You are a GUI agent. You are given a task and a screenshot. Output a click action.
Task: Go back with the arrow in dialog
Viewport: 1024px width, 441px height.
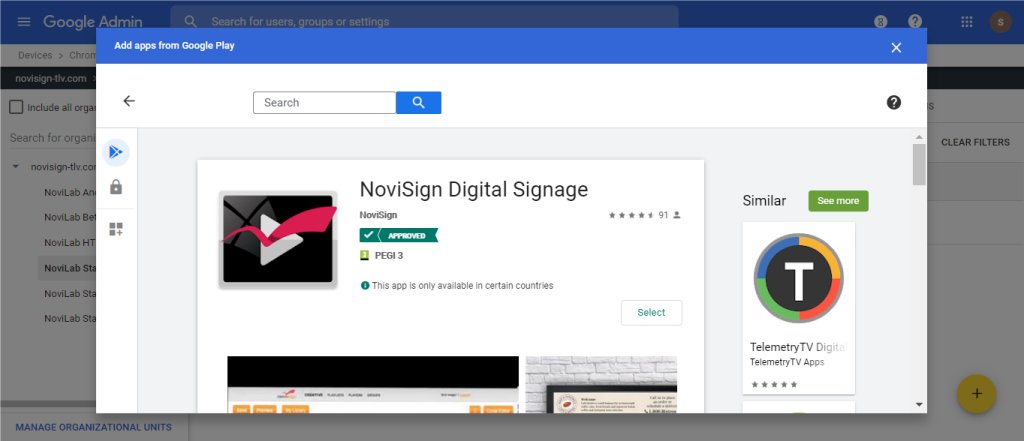tap(129, 101)
